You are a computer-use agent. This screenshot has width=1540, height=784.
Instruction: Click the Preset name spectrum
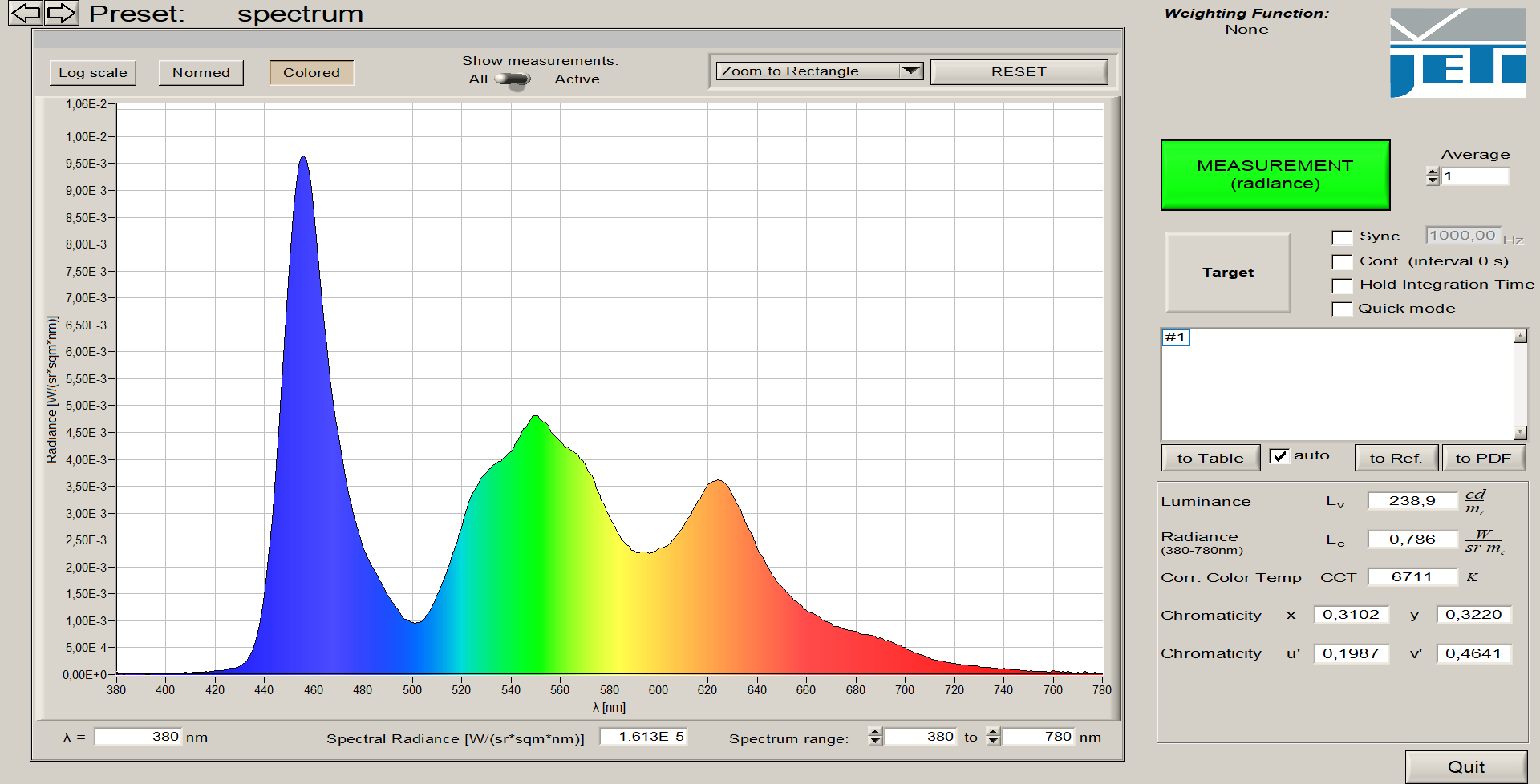300,14
